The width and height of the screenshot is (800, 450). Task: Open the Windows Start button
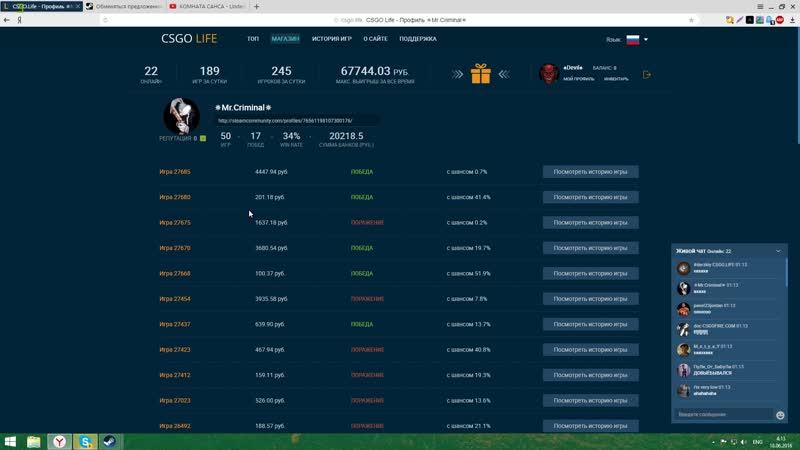10,441
